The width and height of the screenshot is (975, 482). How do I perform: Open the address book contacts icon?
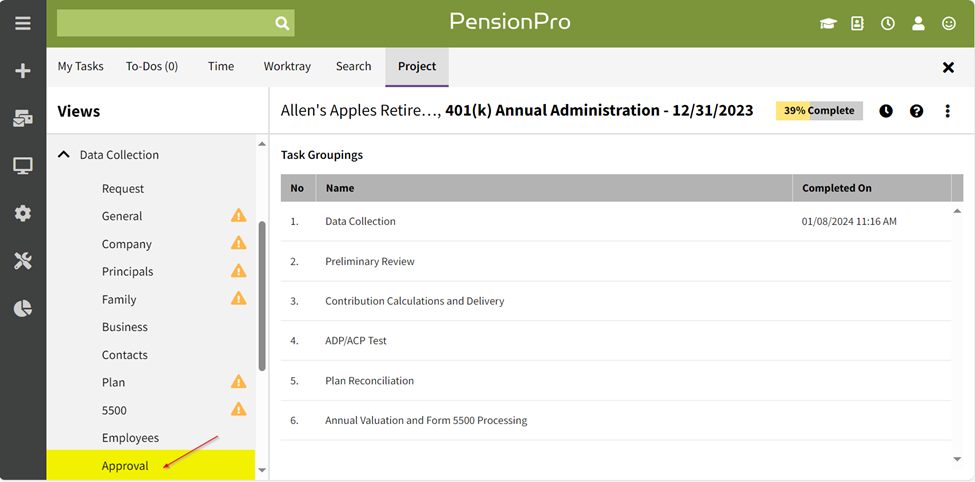point(858,24)
